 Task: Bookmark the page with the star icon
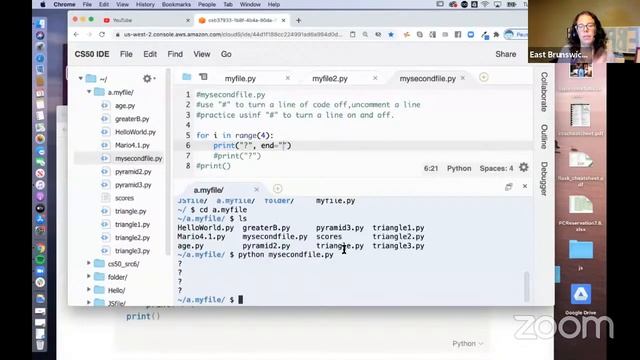[391, 35]
